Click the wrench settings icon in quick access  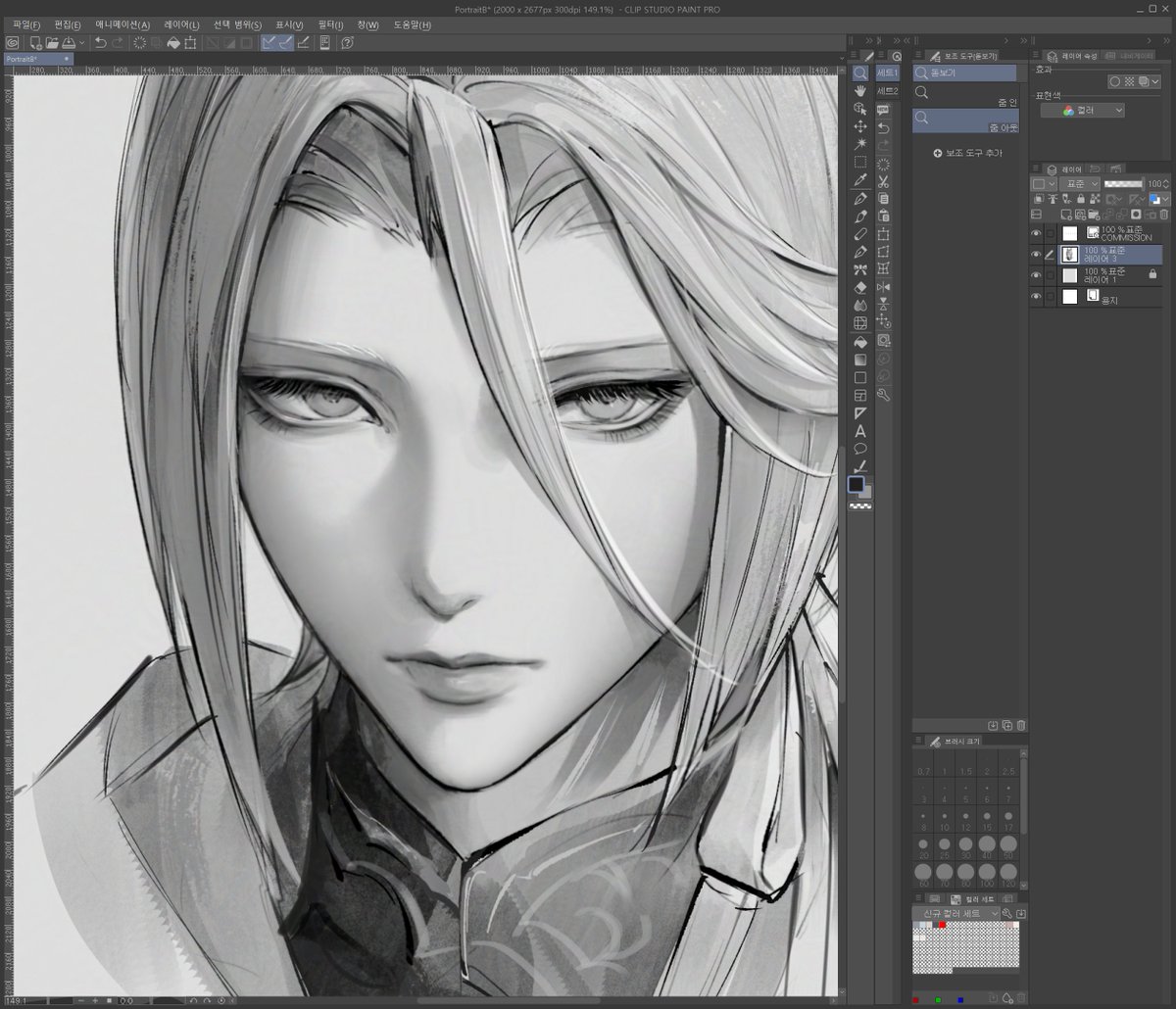pos(883,395)
